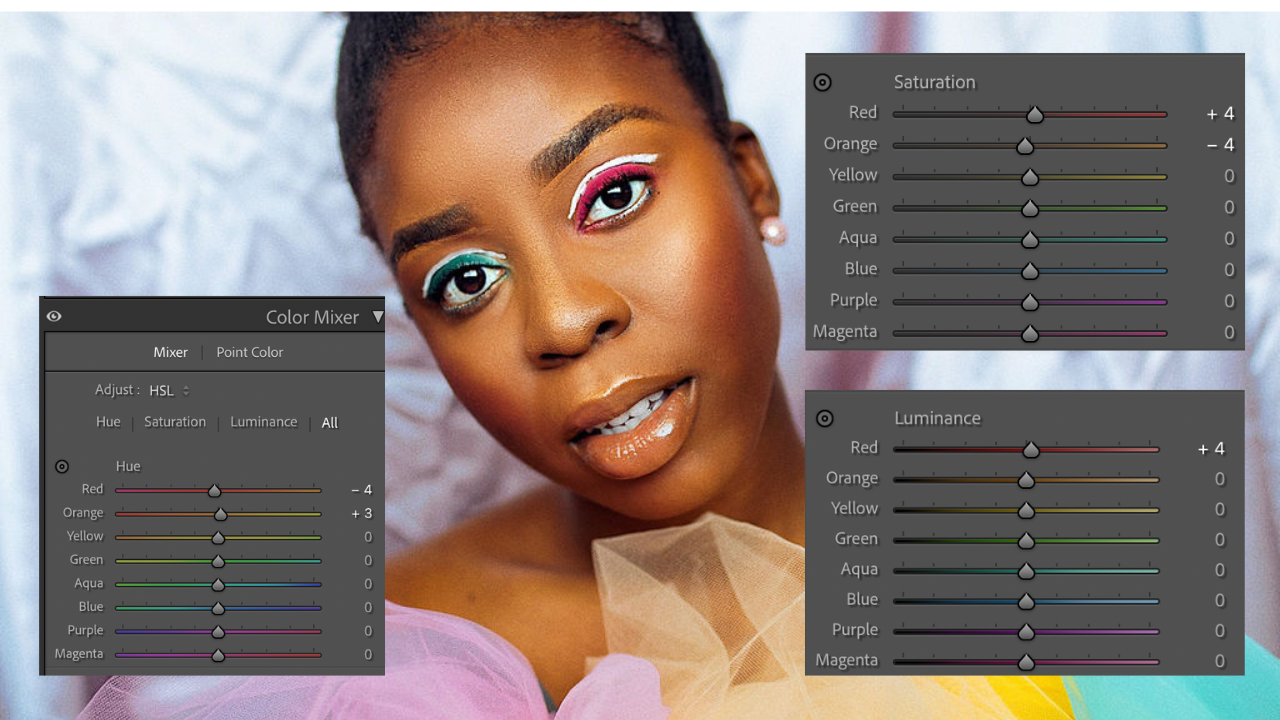Click the Hue Purple slider handle
This screenshot has width=1280, height=720.
pos(218,632)
